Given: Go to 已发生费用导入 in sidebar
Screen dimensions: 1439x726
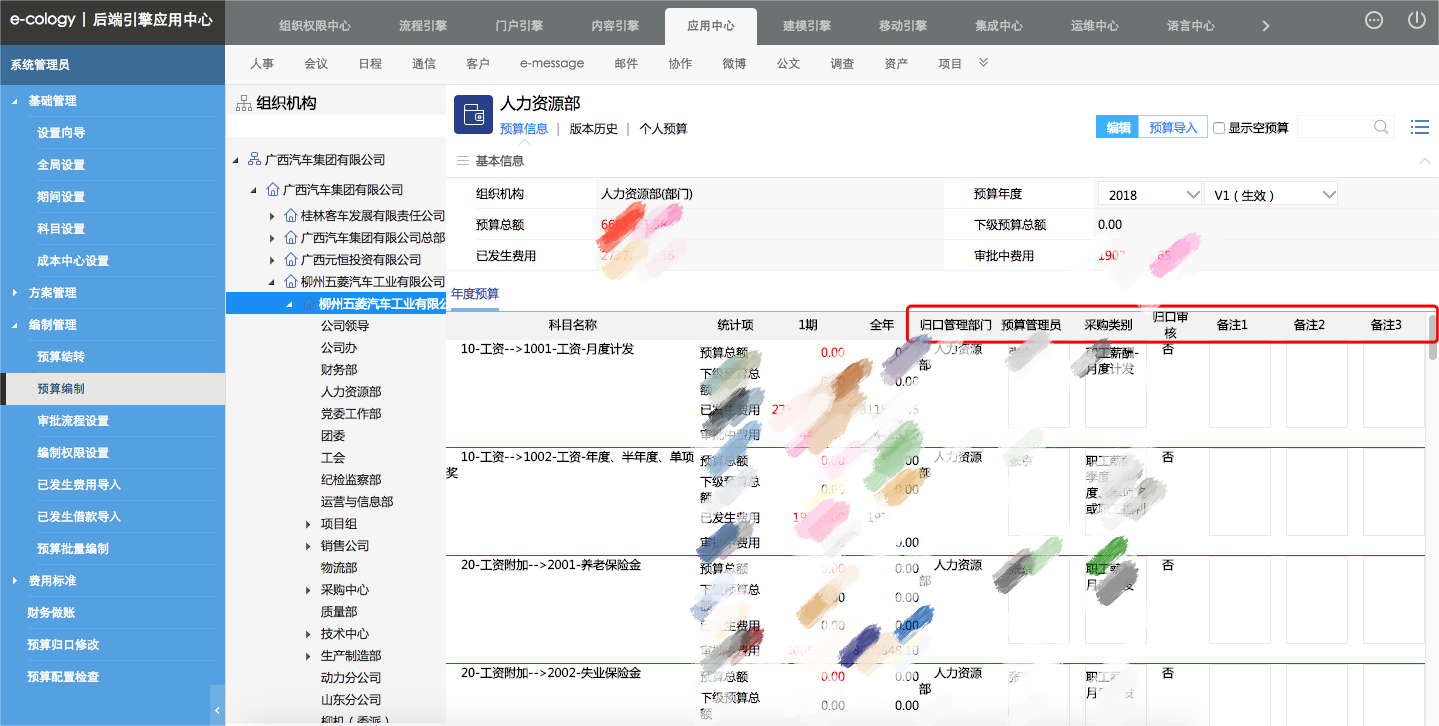Looking at the screenshot, I should [79, 485].
